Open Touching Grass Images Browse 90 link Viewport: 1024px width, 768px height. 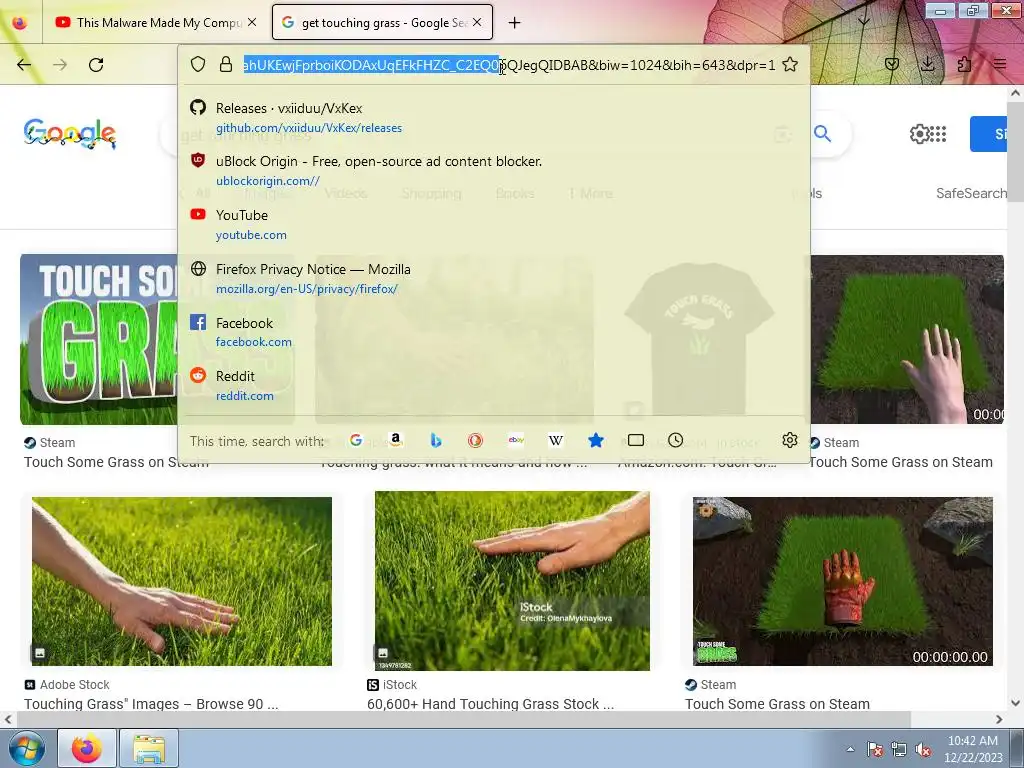pyautogui.click(x=152, y=704)
